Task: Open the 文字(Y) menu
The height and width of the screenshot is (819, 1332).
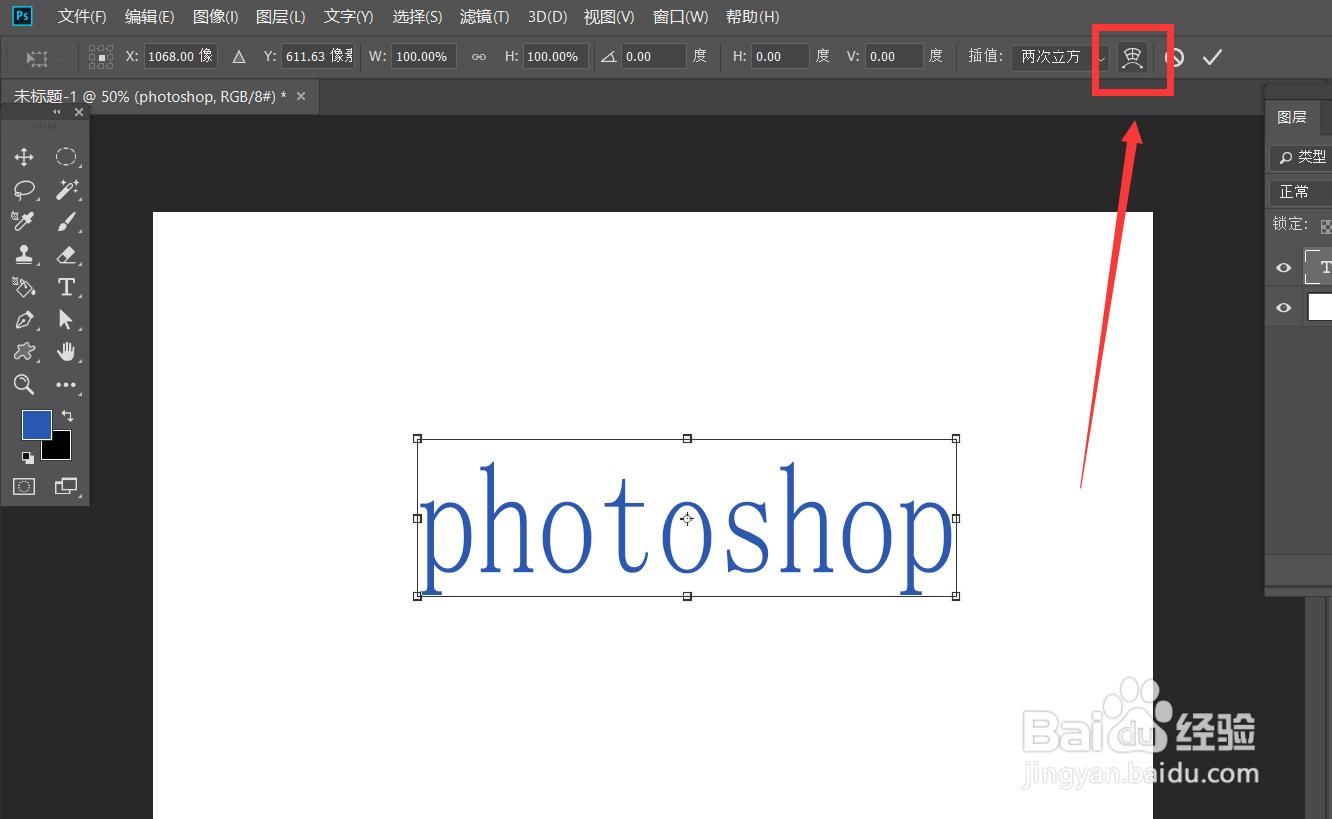Action: [x=348, y=17]
